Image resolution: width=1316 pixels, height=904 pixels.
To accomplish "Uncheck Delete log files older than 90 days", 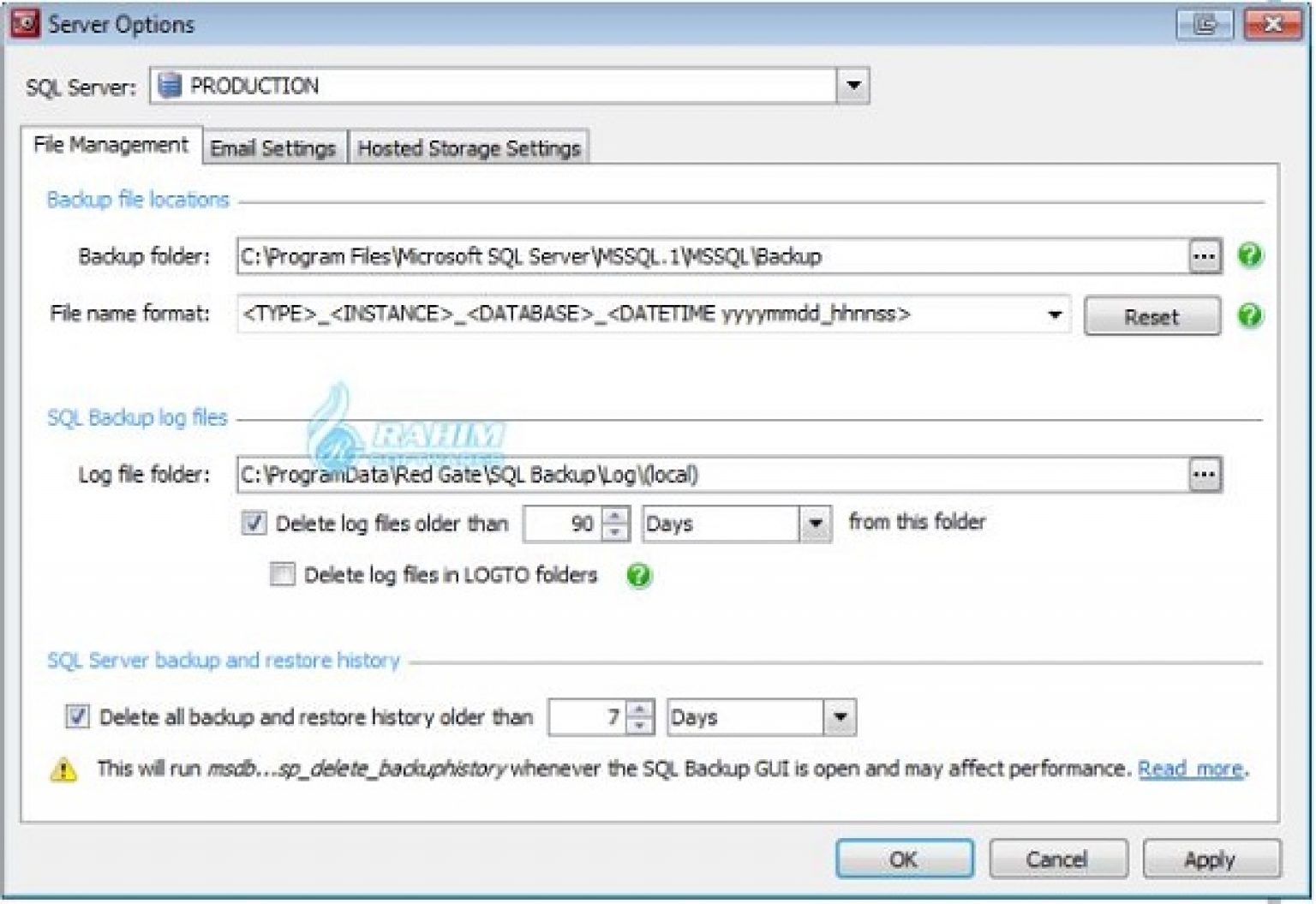I will (x=253, y=523).
